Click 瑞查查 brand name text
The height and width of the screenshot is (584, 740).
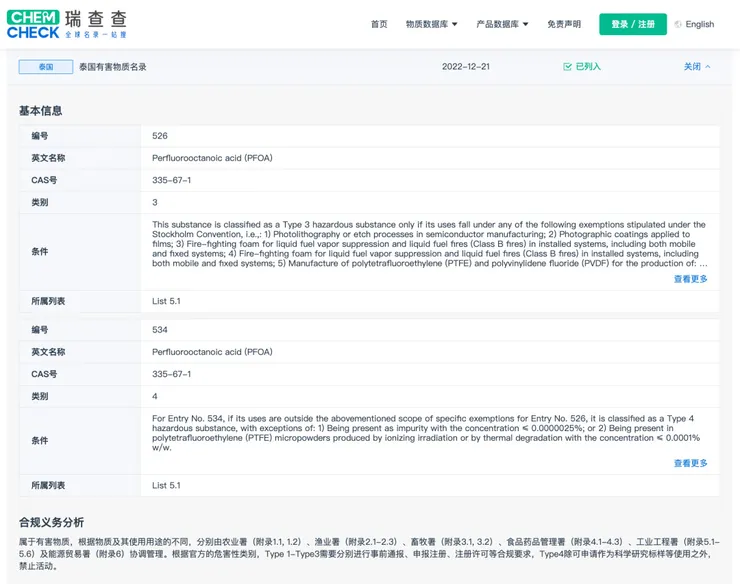(96, 19)
